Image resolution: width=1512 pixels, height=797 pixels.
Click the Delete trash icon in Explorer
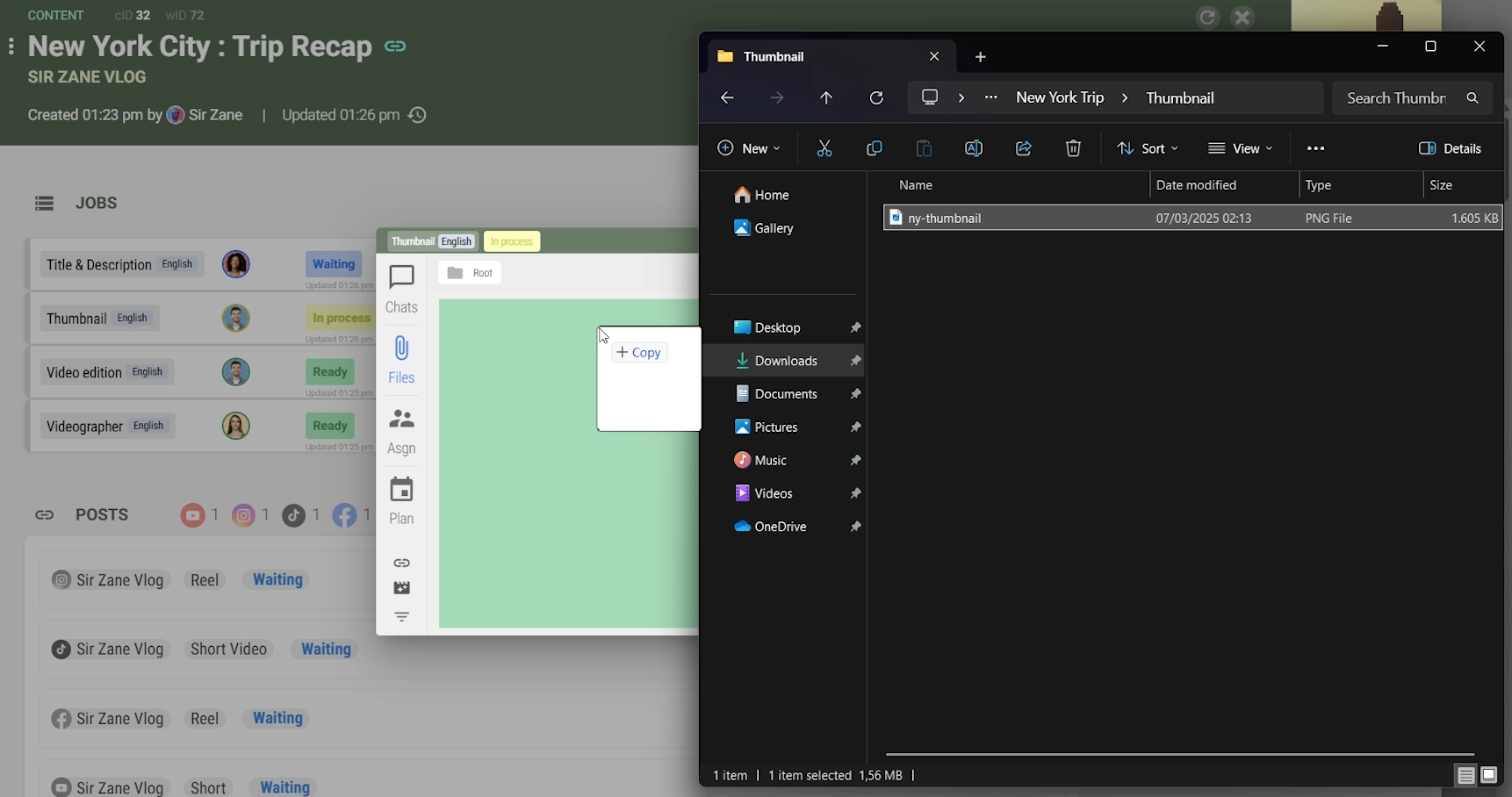(x=1073, y=148)
